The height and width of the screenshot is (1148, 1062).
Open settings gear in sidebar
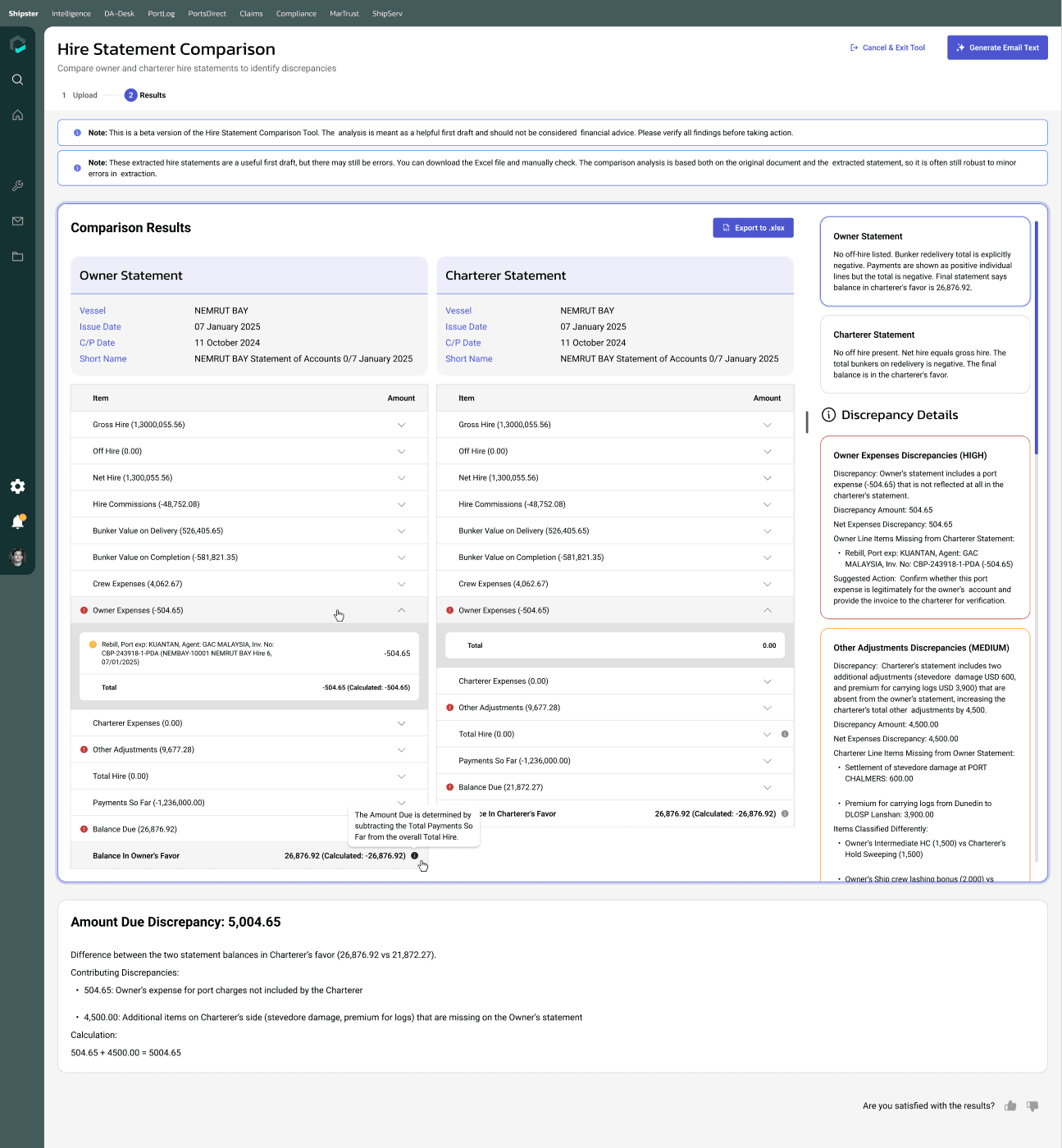pyautogui.click(x=17, y=486)
